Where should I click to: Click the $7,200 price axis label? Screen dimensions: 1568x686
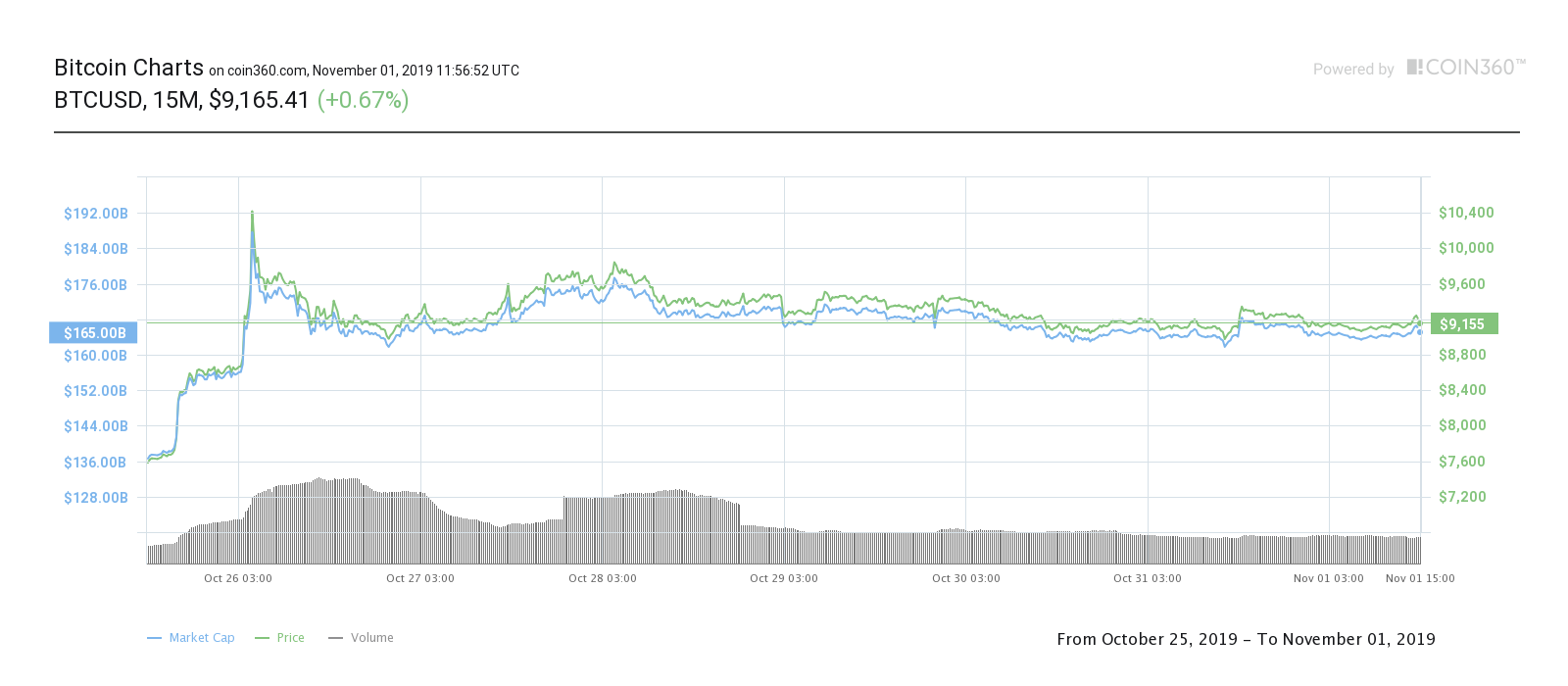click(1462, 497)
